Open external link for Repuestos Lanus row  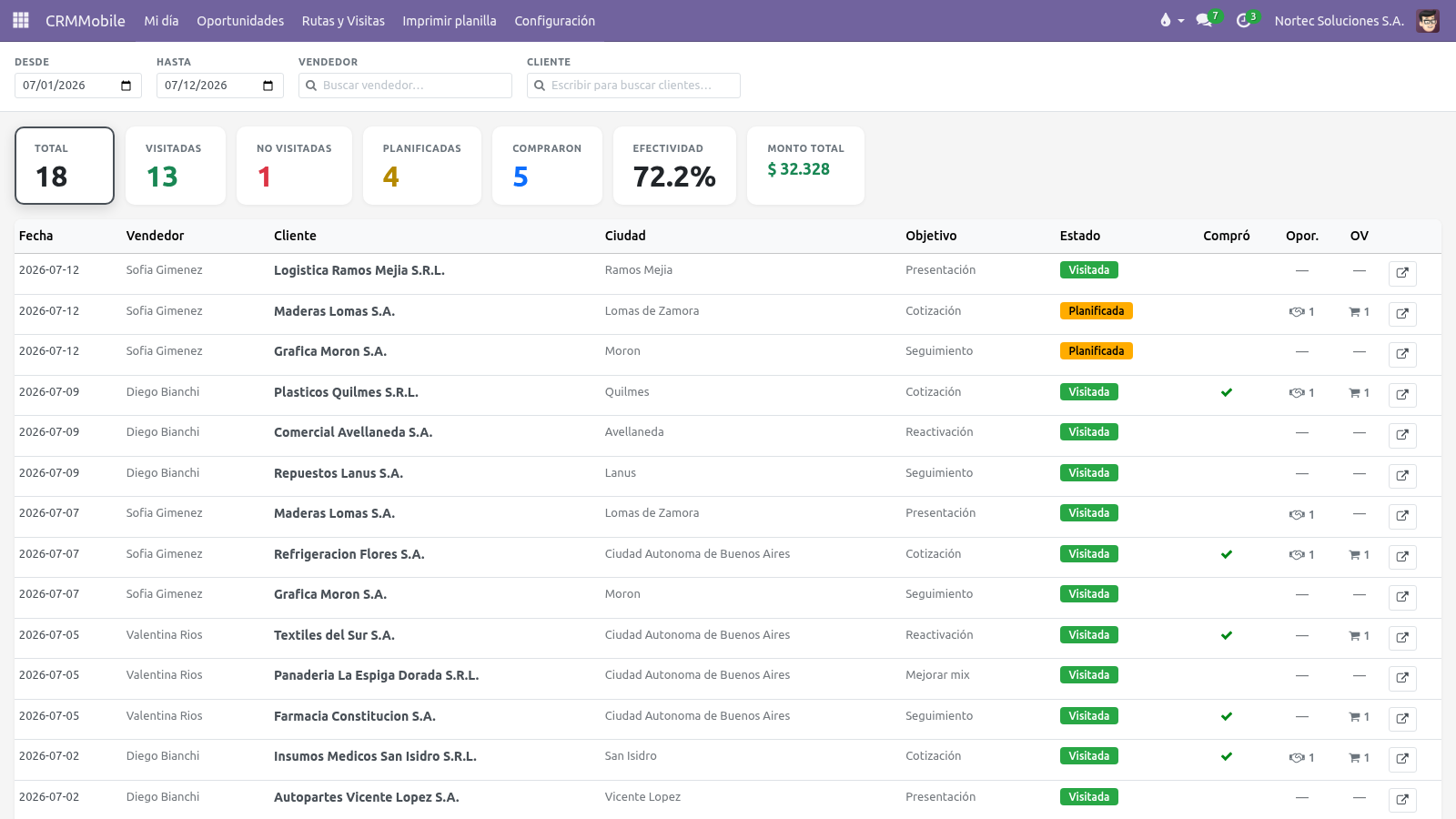(x=1402, y=476)
